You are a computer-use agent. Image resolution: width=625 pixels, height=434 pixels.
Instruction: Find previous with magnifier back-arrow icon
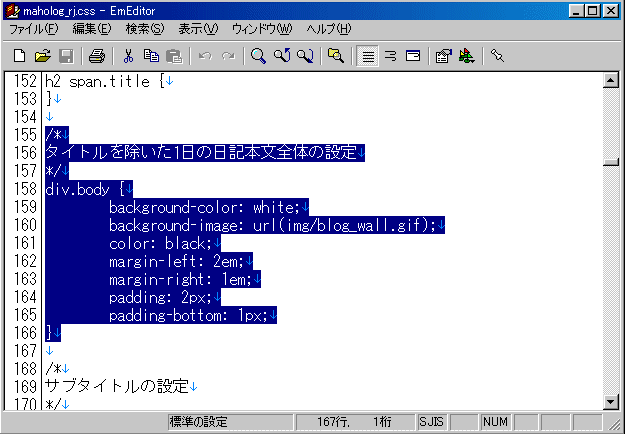(x=282, y=56)
